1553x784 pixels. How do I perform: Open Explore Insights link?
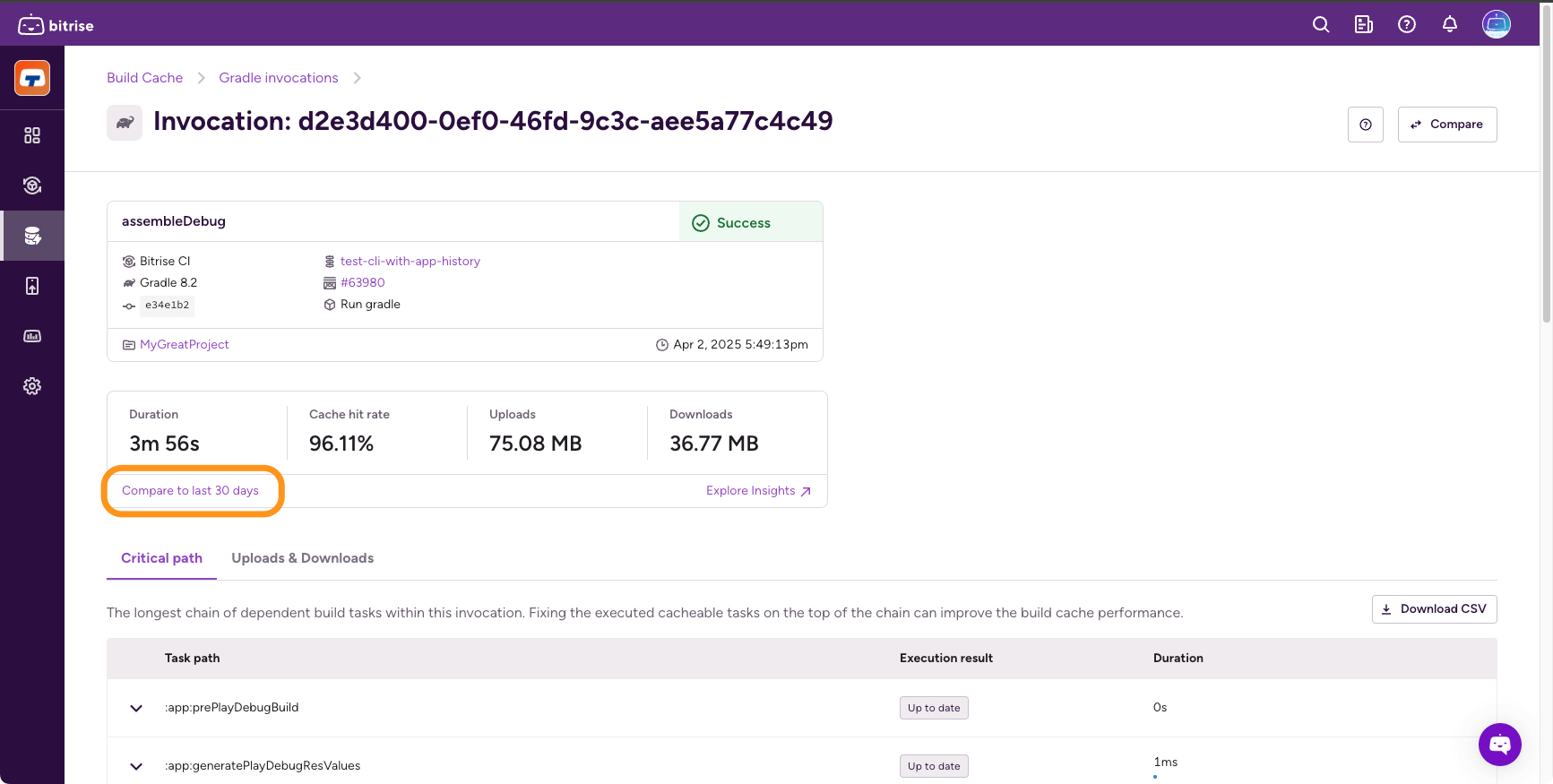(757, 491)
